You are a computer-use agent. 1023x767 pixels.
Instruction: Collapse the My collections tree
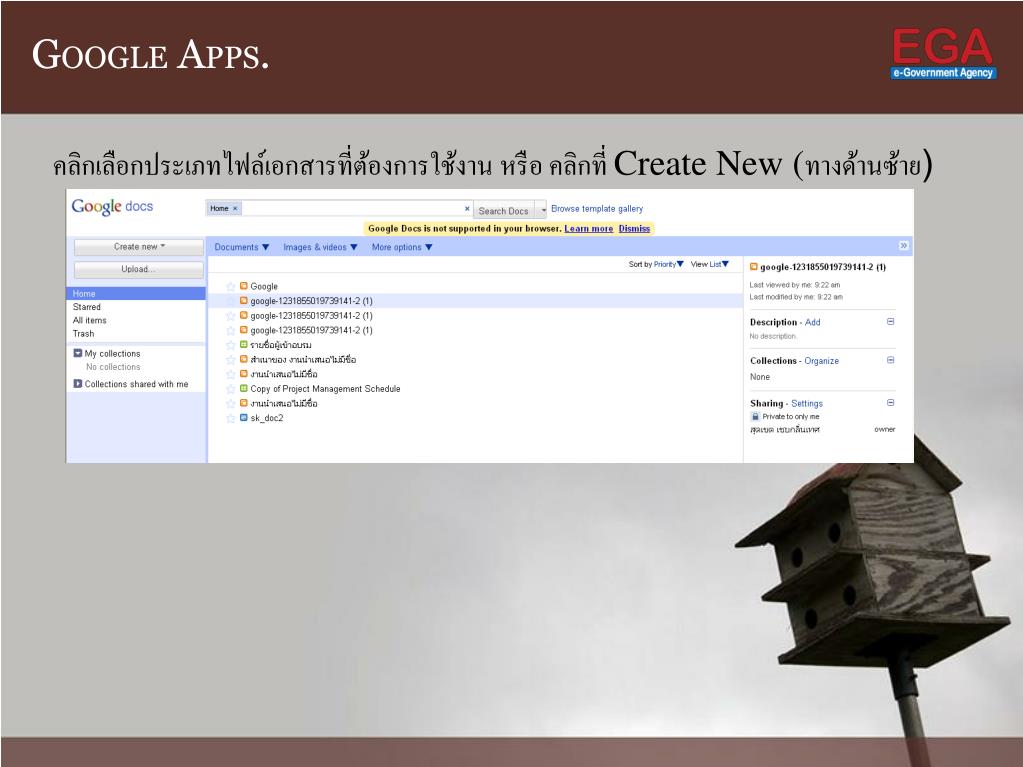[x=78, y=353]
